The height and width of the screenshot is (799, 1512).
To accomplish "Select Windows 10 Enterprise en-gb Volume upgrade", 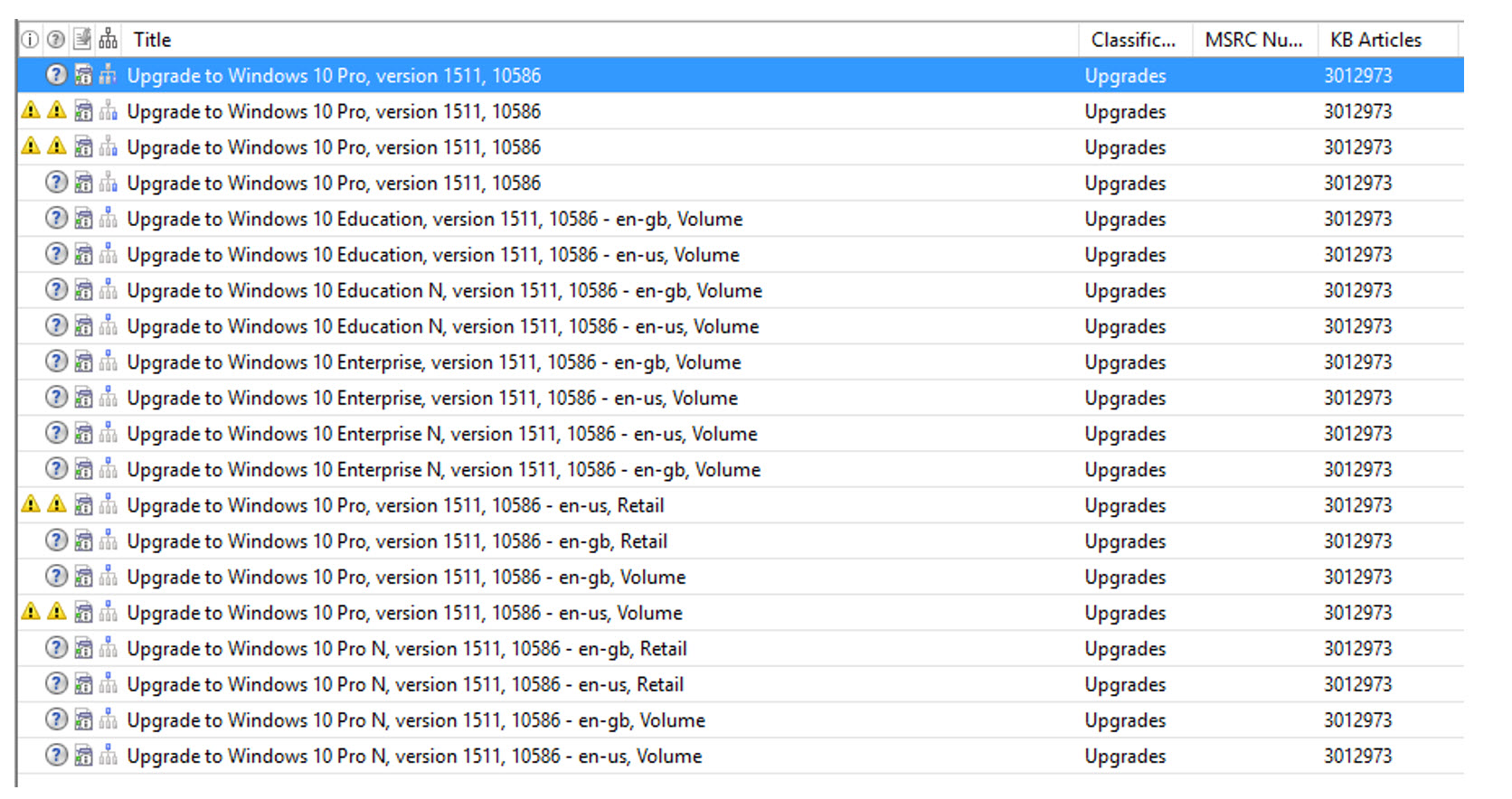I will pyautogui.click(x=433, y=362).
